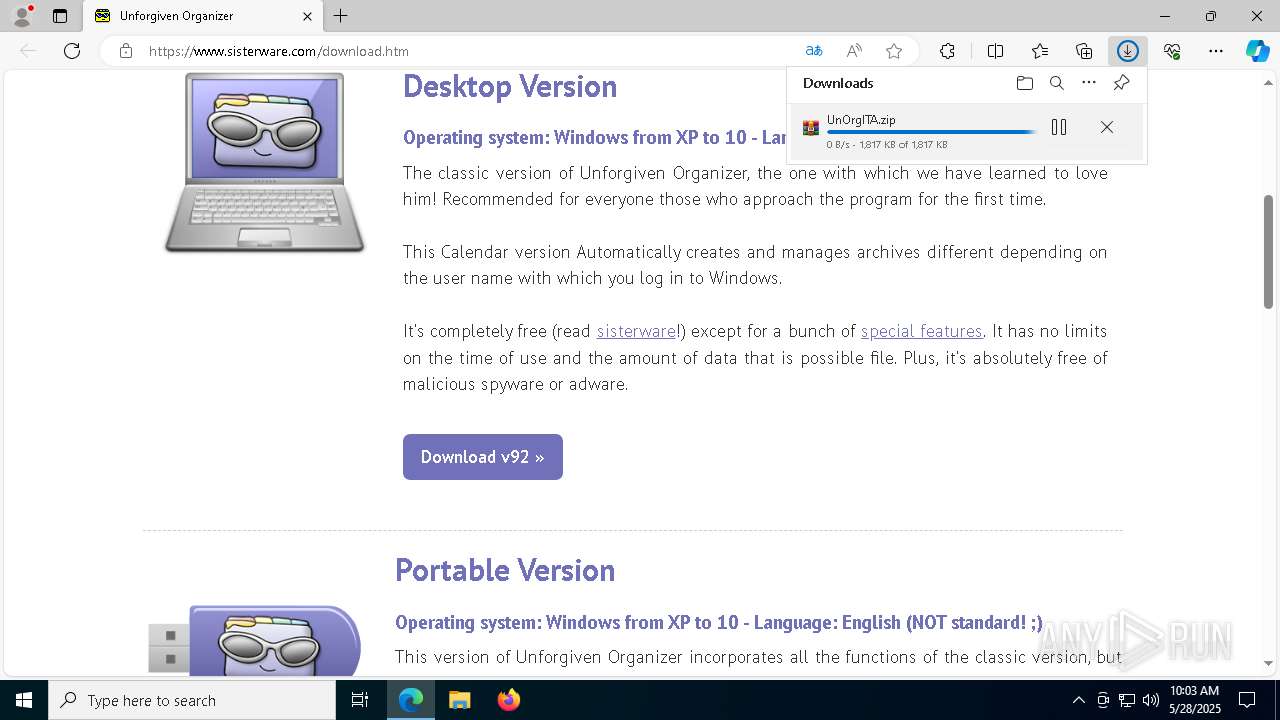Add page to favorites star icon
Screen dimensions: 1280x720
coord(894,51)
